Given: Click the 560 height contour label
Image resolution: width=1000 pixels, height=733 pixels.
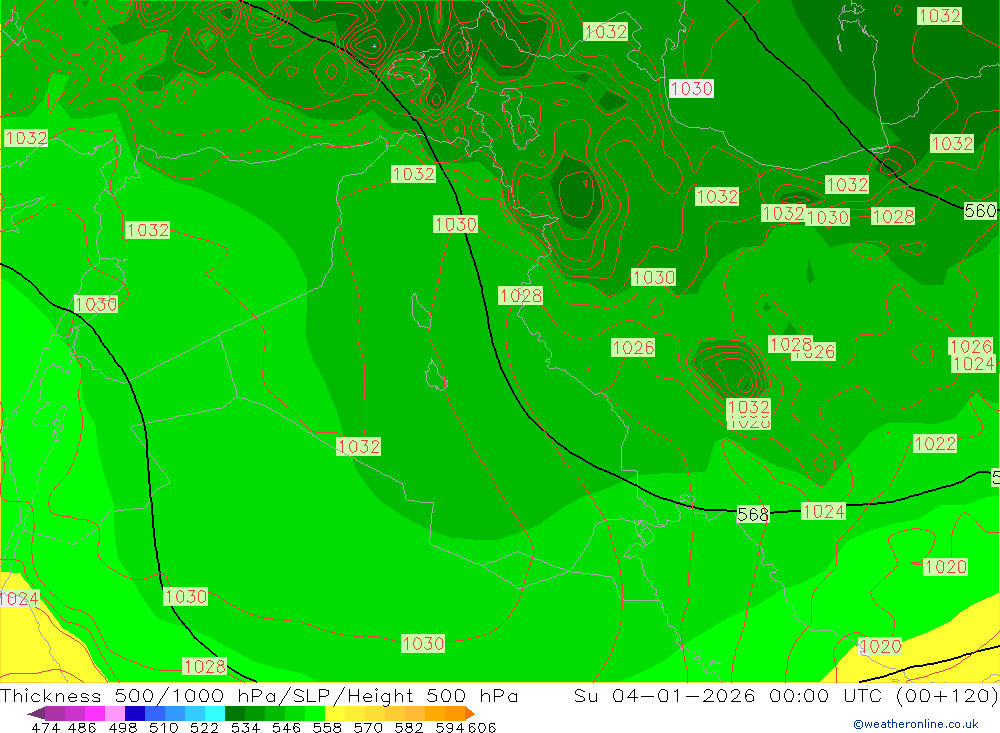Looking at the screenshot, I should tap(980, 211).
